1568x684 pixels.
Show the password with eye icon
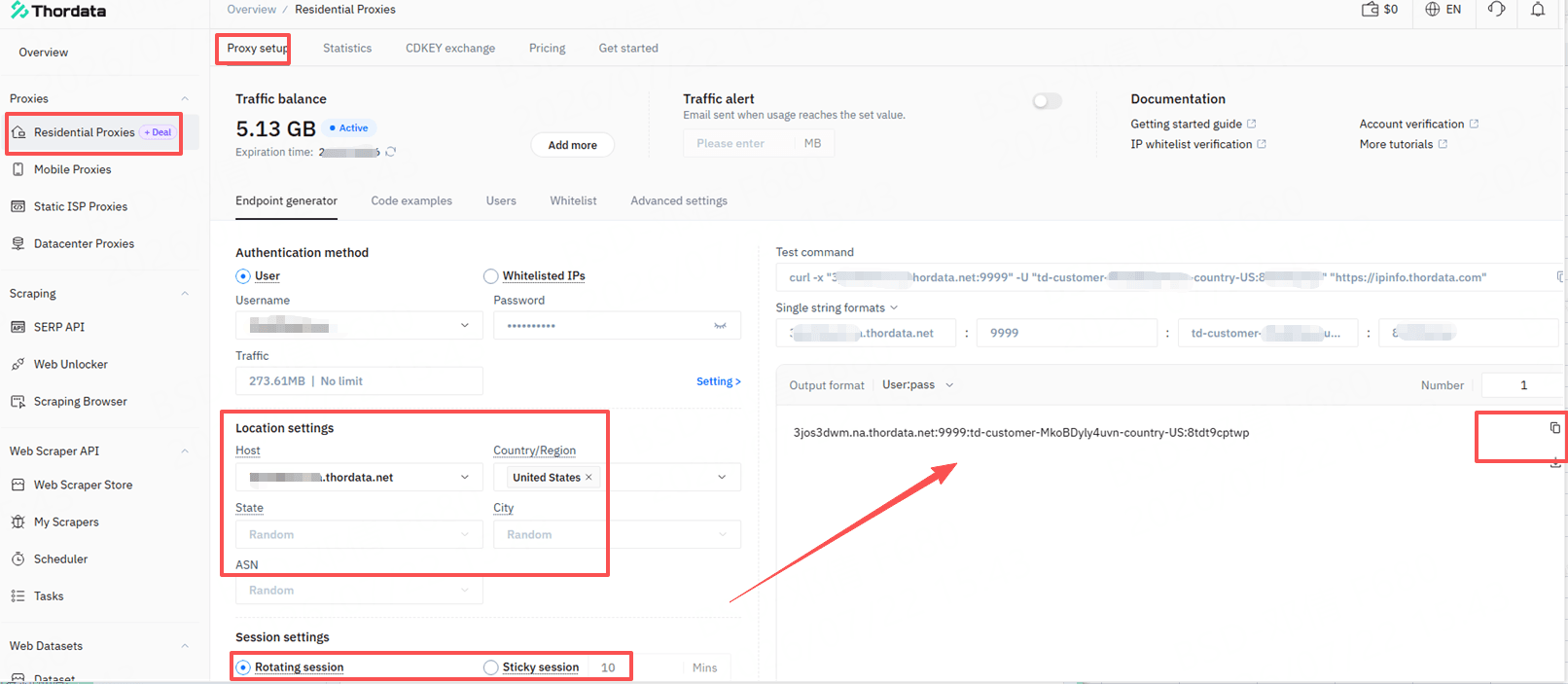click(x=721, y=326)
